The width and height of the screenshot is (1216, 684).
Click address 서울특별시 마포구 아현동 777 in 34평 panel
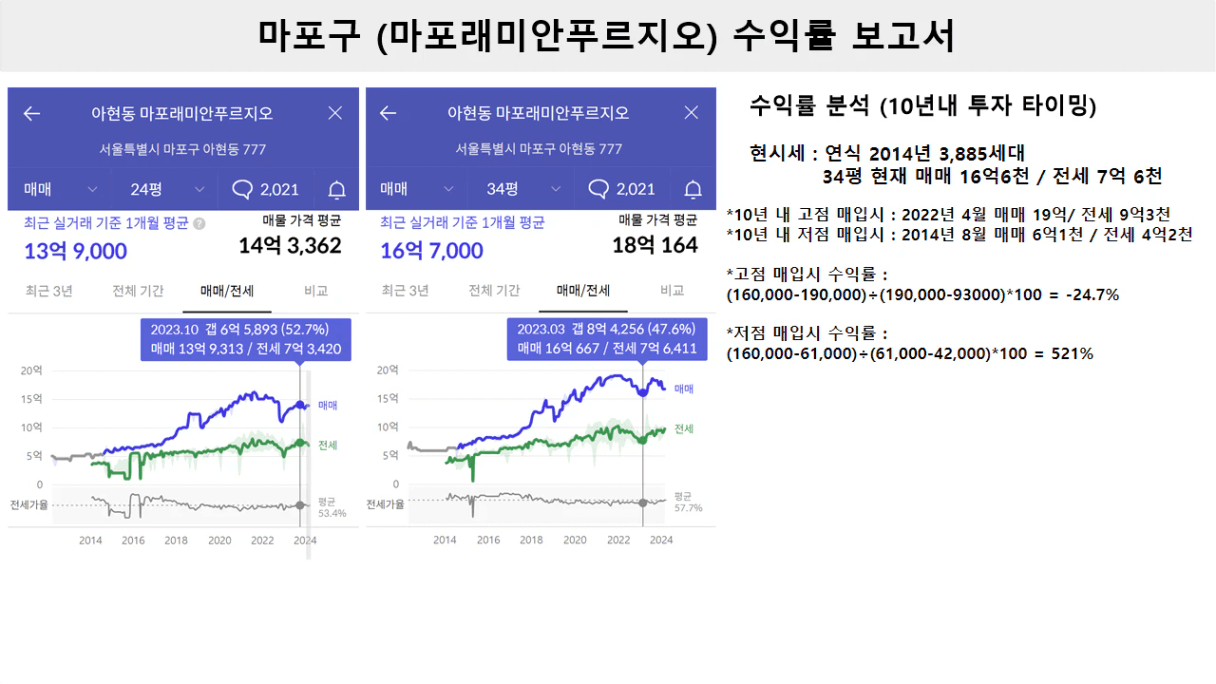click(x=538, y=148)
